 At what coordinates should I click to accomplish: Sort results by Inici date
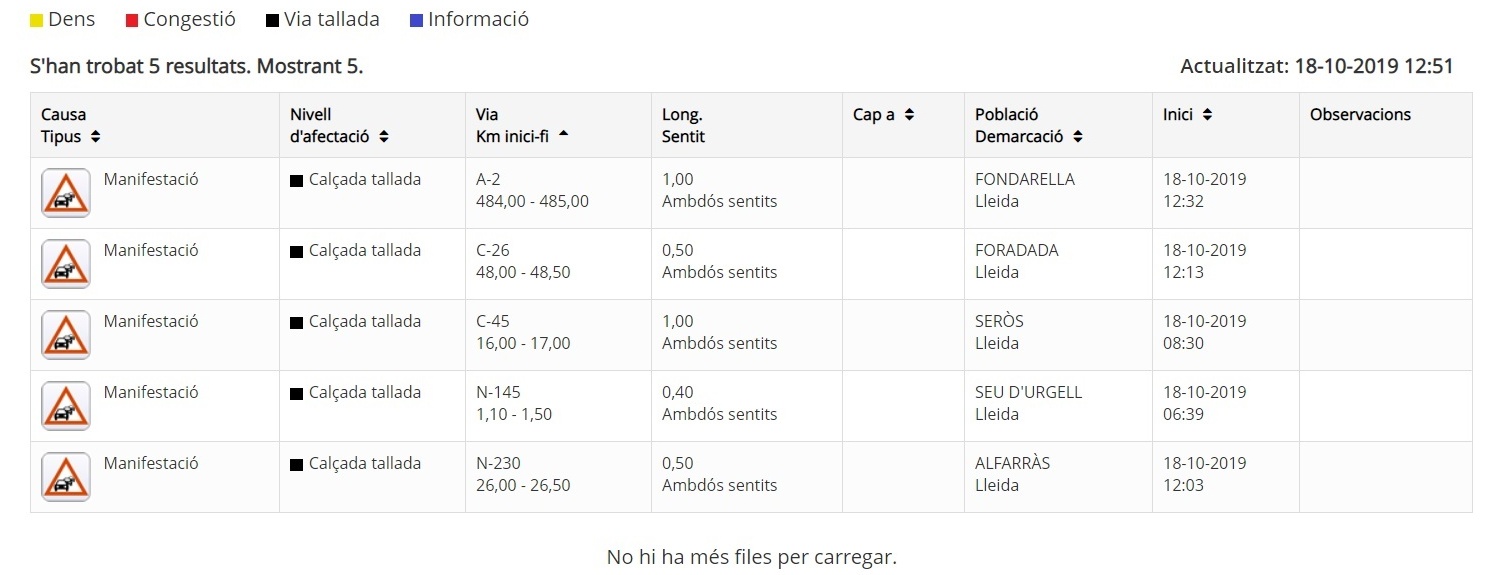coord(1207,115)
